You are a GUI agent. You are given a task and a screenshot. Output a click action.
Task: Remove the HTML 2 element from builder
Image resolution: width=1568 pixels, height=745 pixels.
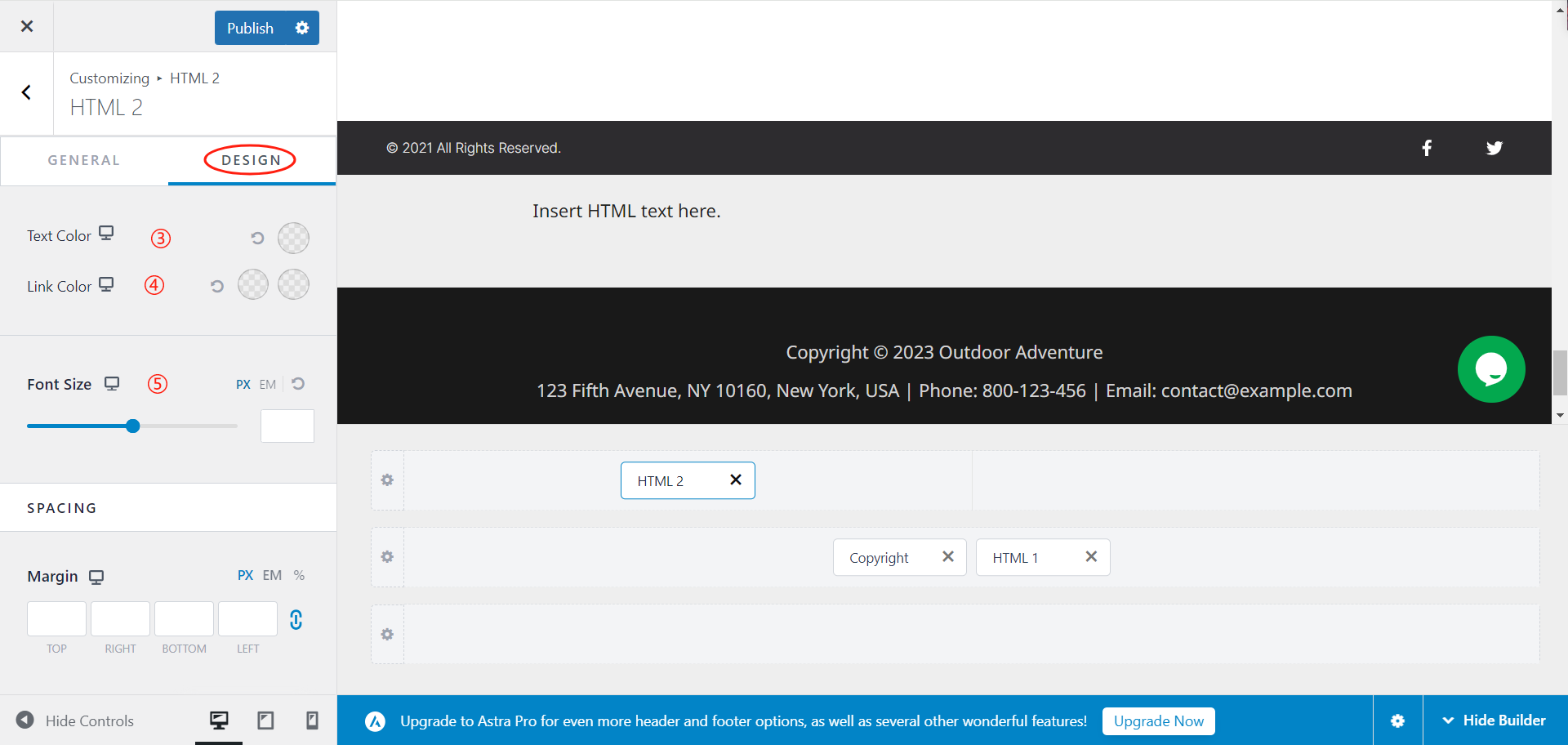pos(736,480)
